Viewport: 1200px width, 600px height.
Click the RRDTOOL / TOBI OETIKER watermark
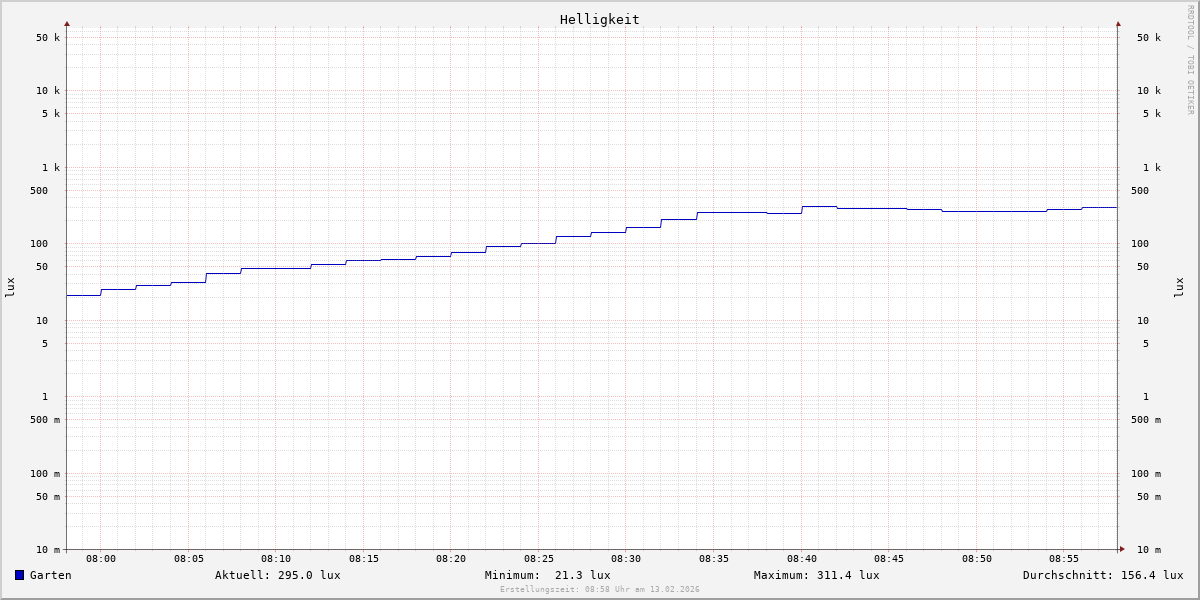1190,60
